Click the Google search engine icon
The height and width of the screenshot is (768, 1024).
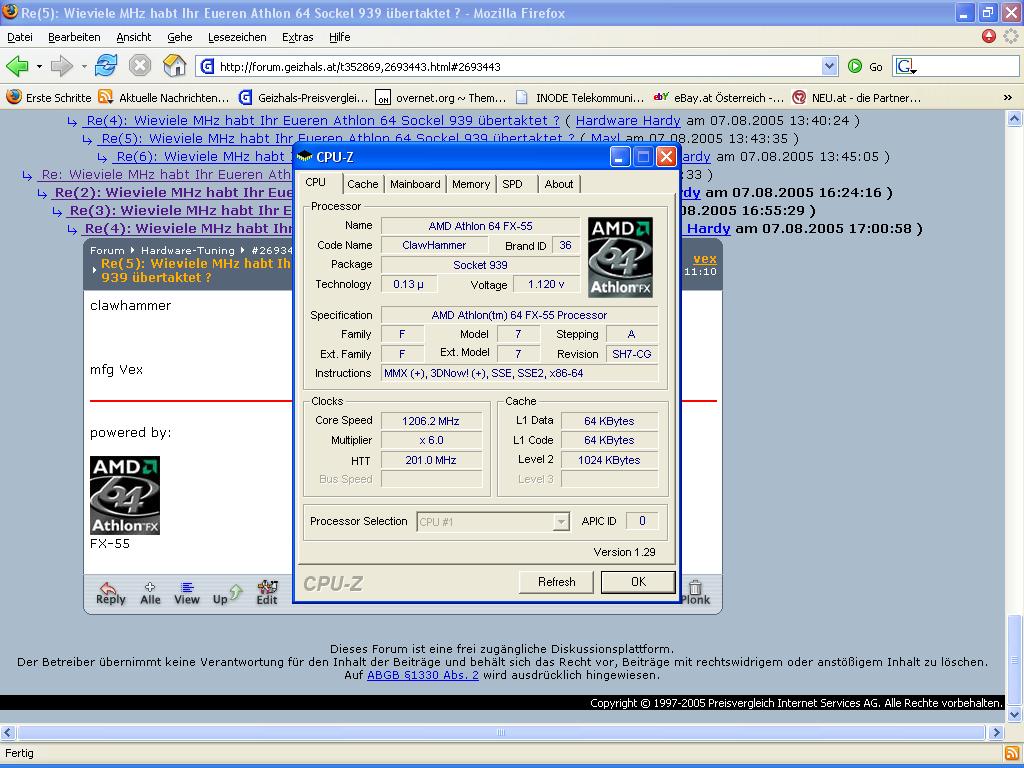(906, 66)
